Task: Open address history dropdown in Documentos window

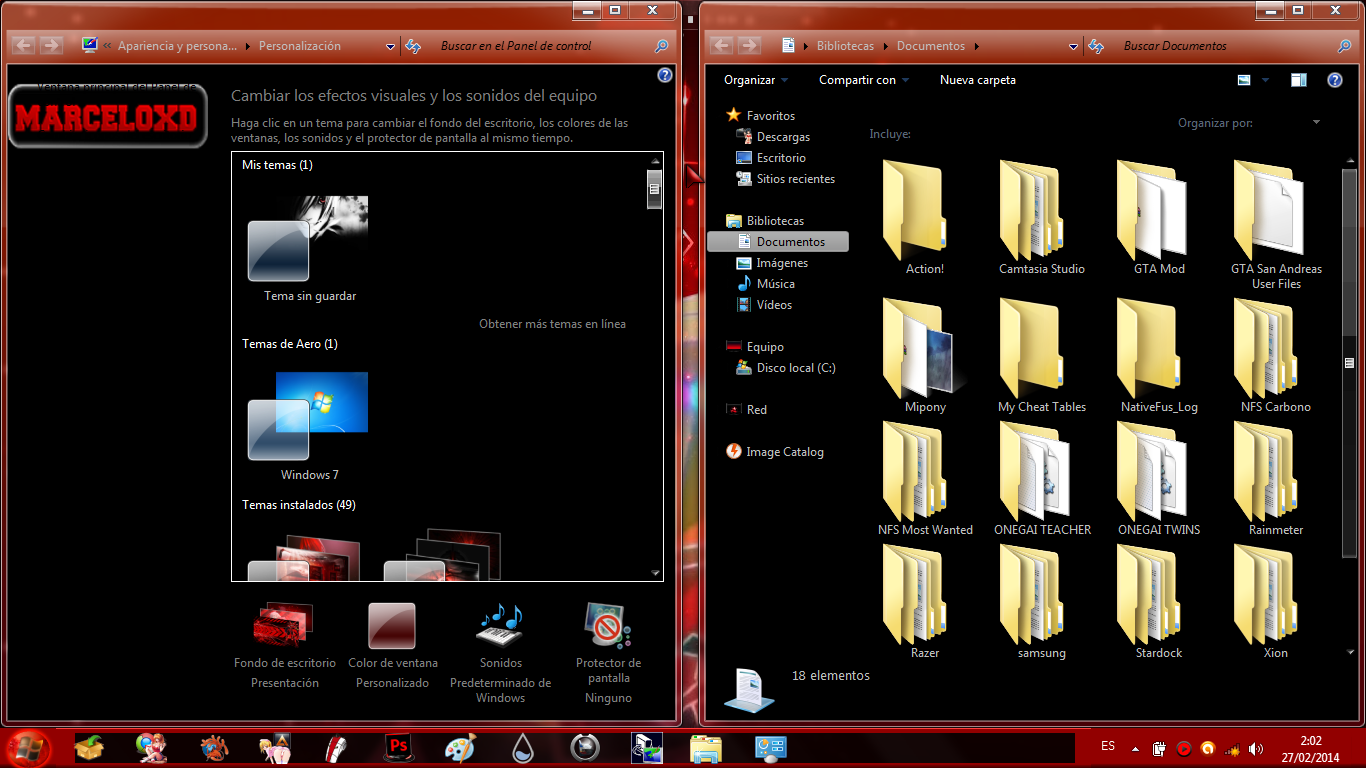Action: click(1073, 46)
